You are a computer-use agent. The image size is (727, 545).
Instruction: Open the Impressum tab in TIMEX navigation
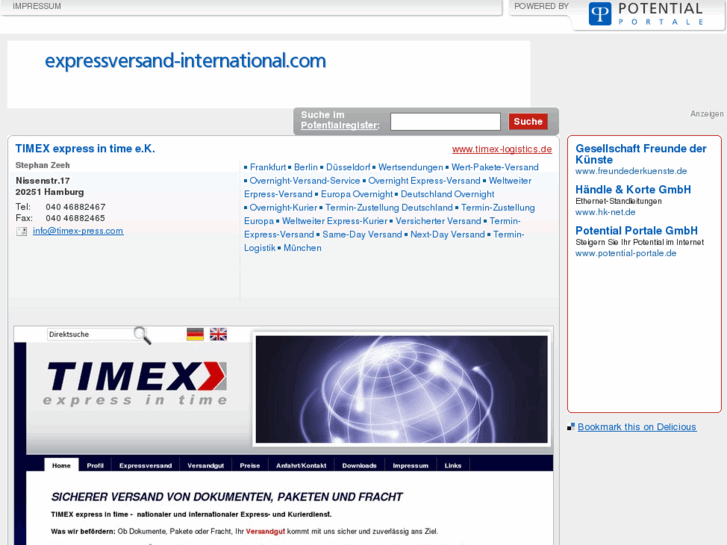click(410, 466)
